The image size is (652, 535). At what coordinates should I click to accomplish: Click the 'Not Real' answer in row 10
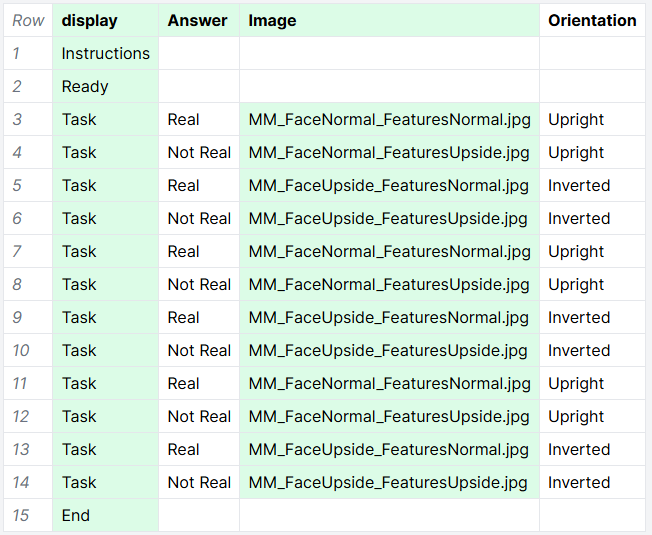[x=199, y=350]
